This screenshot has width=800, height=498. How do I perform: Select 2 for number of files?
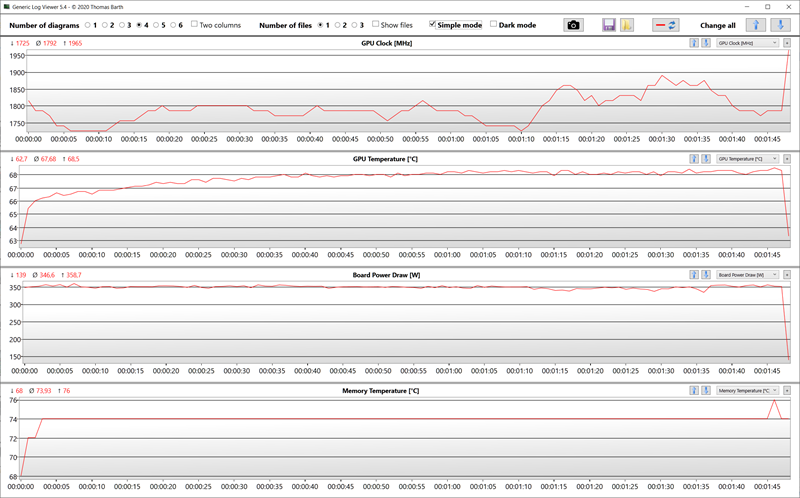pyautogui.click(x=337, y=25)
